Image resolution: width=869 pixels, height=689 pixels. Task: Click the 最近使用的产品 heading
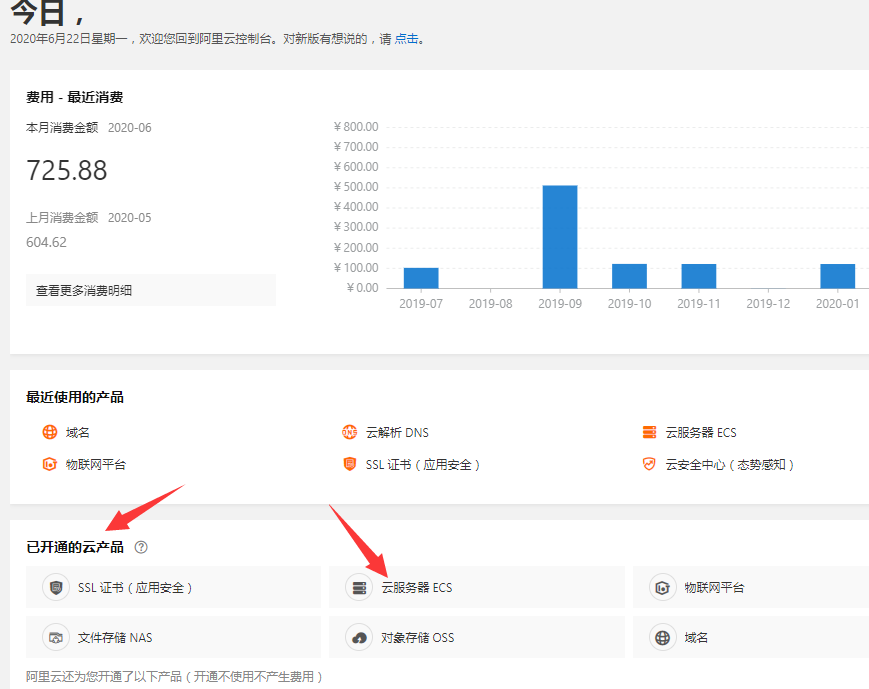click(75, 397)
